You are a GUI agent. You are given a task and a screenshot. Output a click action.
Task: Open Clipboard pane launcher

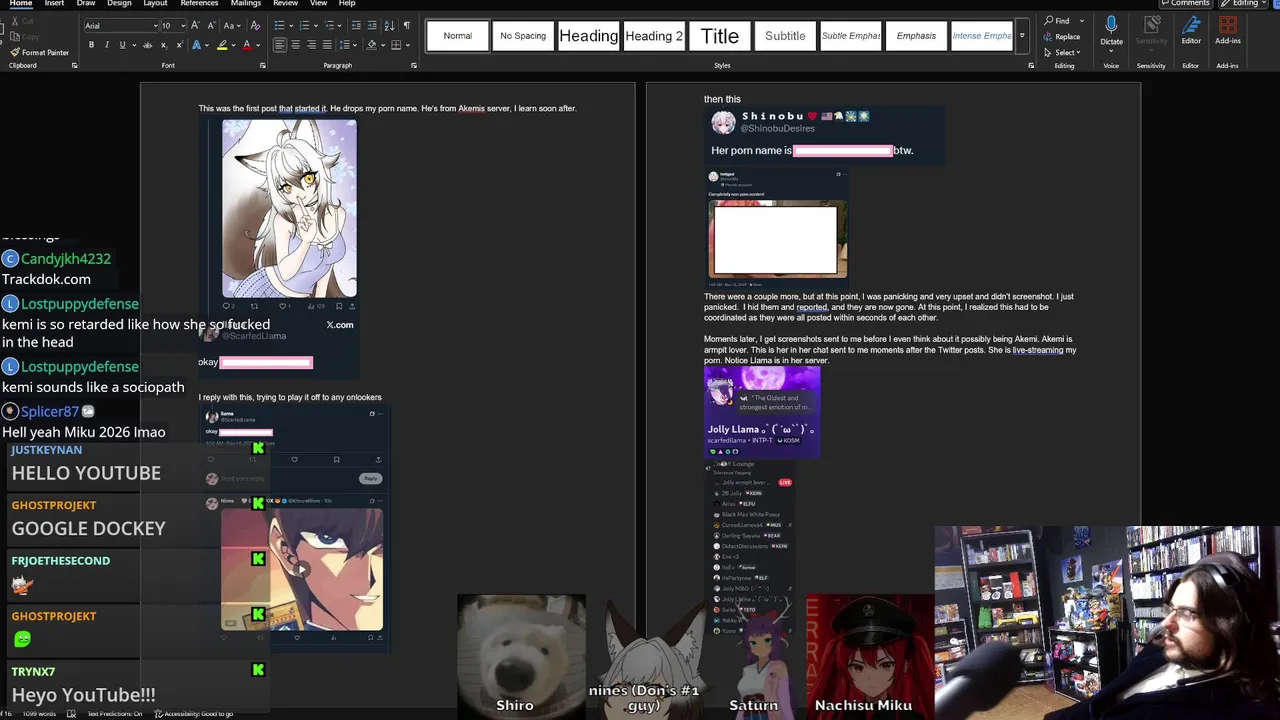coord(74,66)
